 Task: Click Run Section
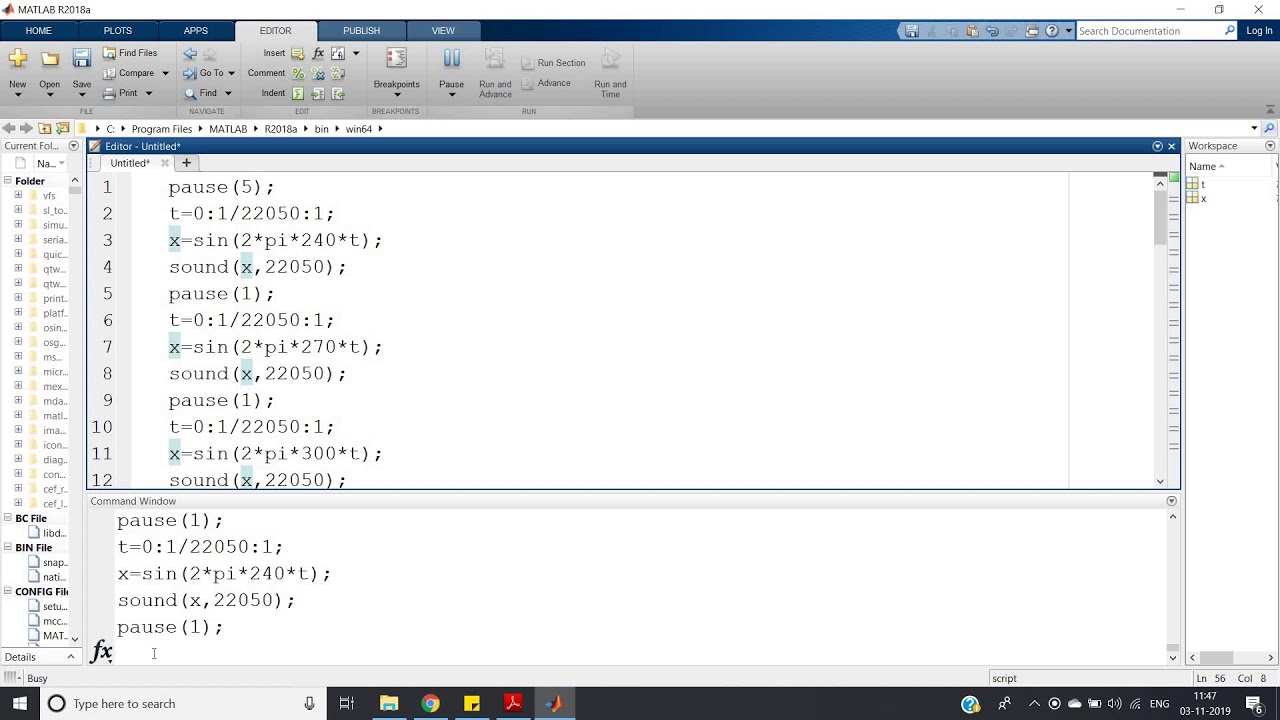pos(553,63)
